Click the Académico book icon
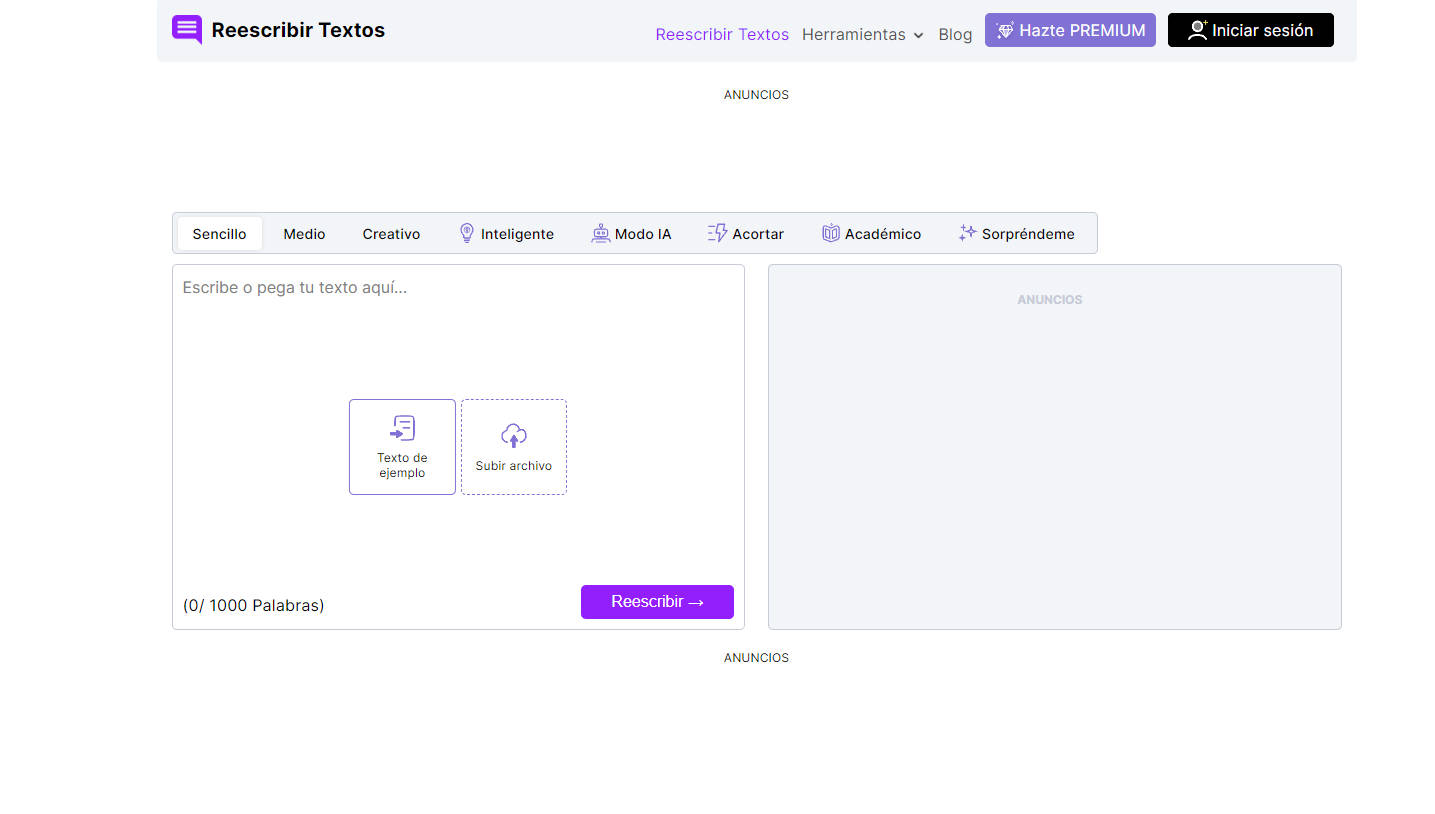This screenshot has width=1435, height=814. [831, 232]
